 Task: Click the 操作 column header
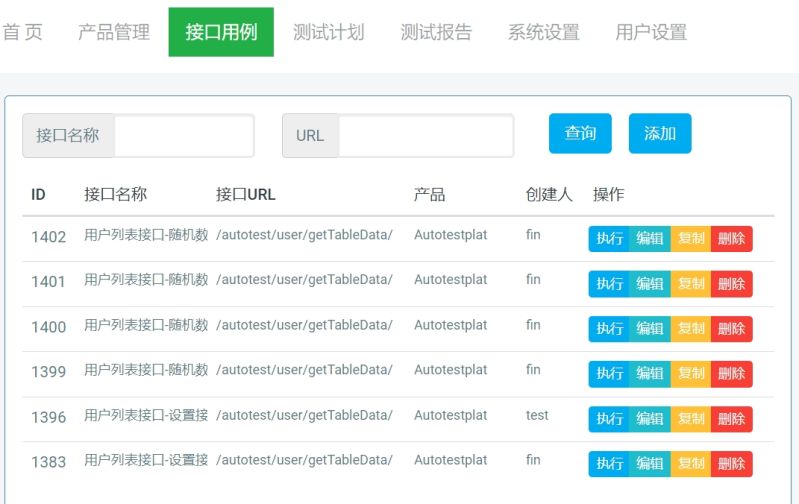(x=608, y=194)
